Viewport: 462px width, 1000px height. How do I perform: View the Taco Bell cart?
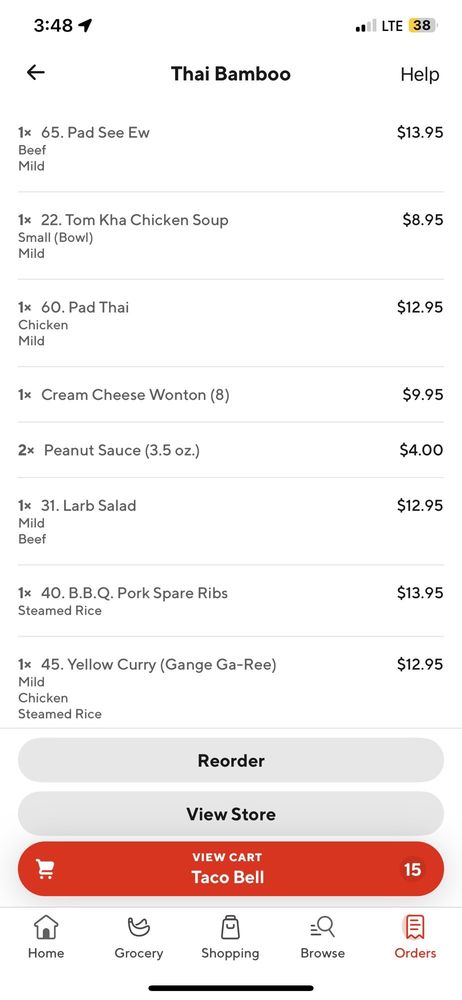[x=231, y=869]
